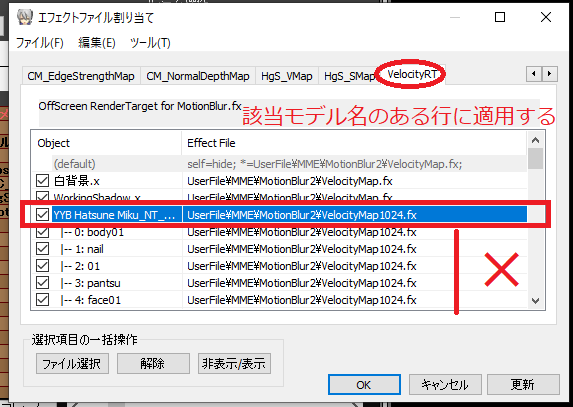
Task: Click the list scrollbar thumb
Action: tap(536, 158)
